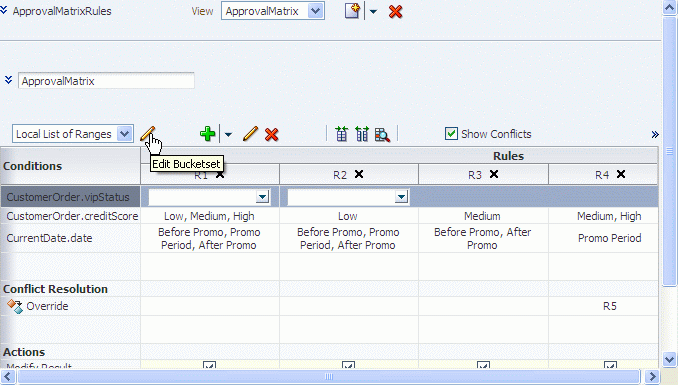Expand the toolbar overflow chevron

pos(655,135)
